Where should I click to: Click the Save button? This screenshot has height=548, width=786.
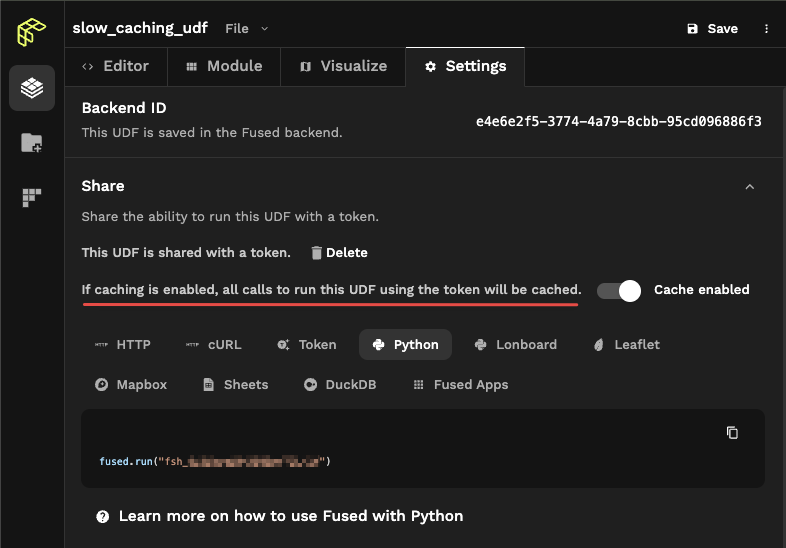click(712, 29)
